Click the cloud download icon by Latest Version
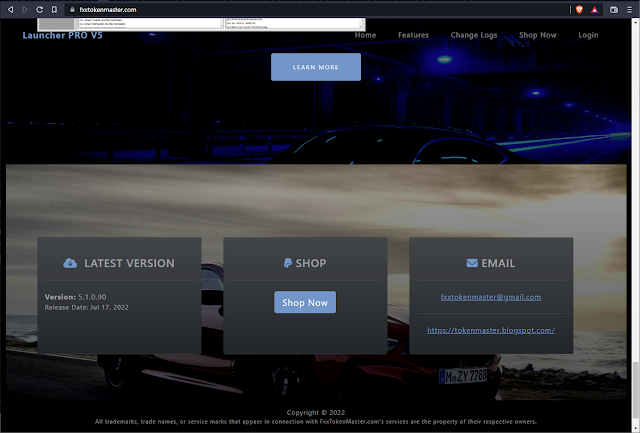 (70, 263)
